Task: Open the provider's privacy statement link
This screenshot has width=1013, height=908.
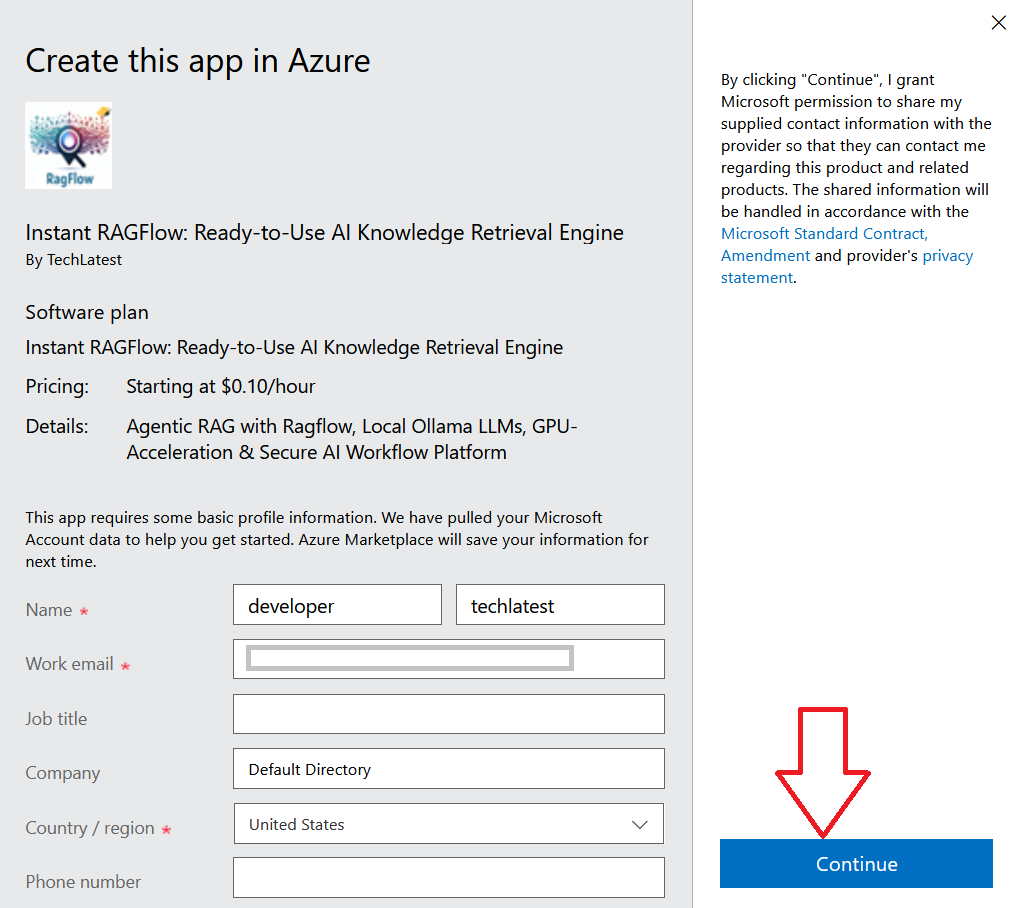Action: (x=847, y=266)
